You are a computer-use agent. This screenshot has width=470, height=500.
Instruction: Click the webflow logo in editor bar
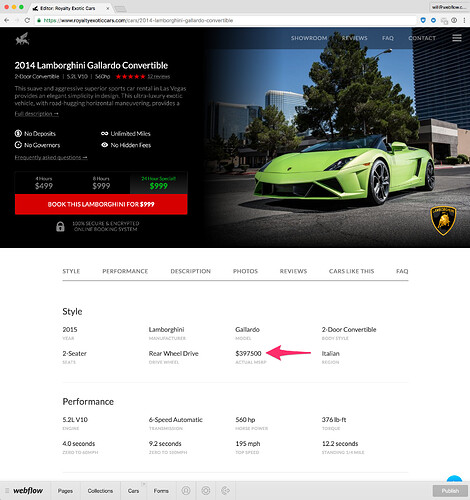click(x=28, y=490)
